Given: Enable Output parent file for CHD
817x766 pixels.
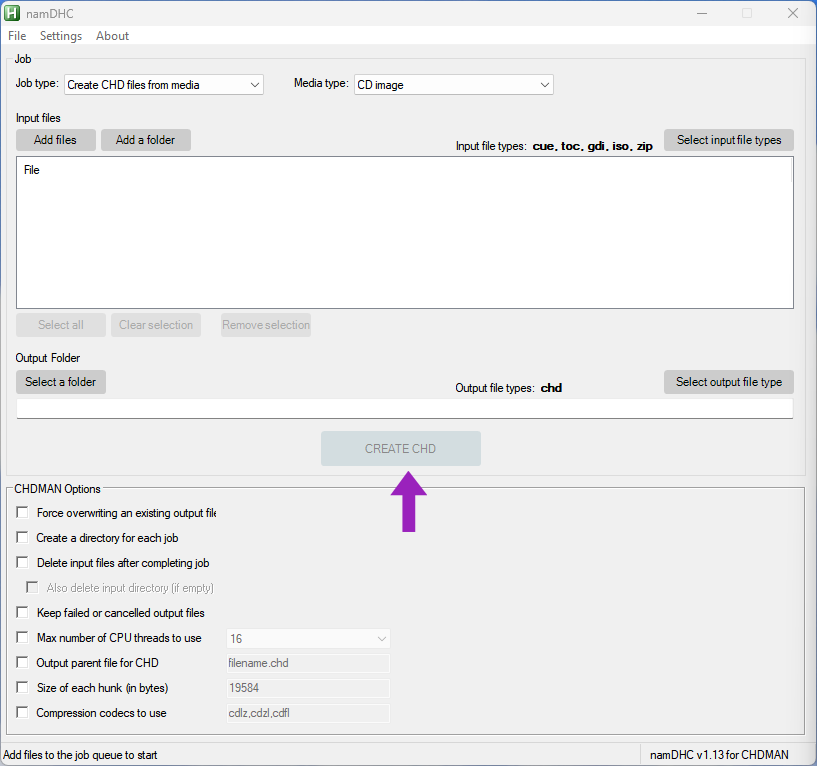Looking at the screenshot, I should coord(22,662).
